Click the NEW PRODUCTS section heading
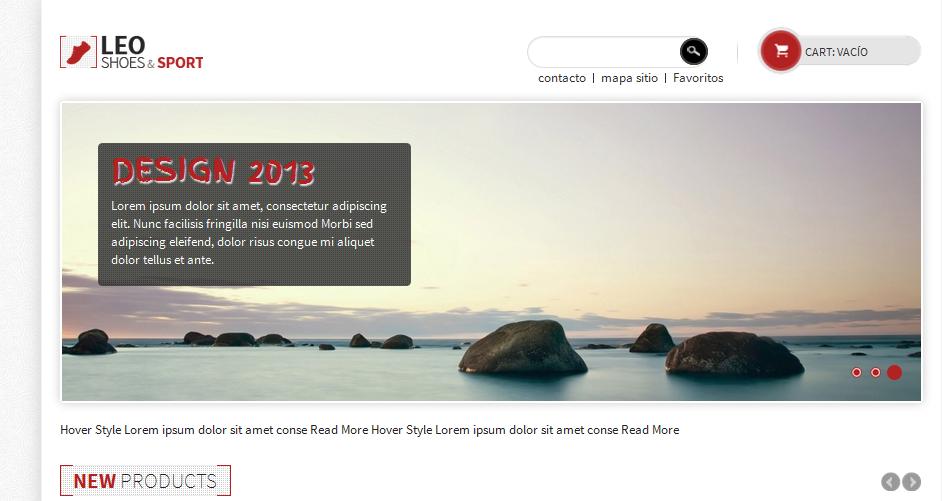Image resolution: width=942 pixels, height=501 pixels. [x=145, y=481]
